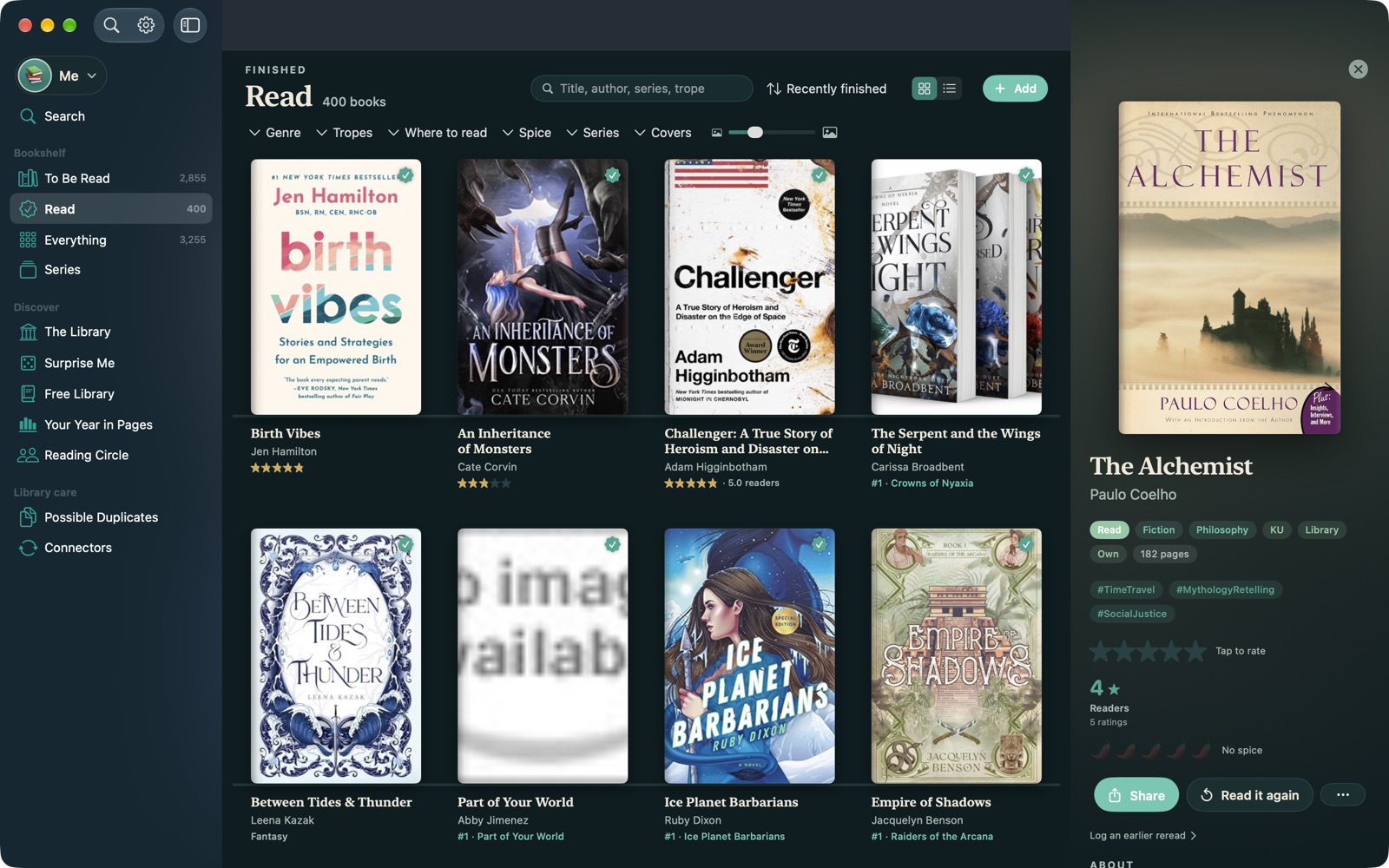Select the Read shelf in sidebar

tap(111, 209)
